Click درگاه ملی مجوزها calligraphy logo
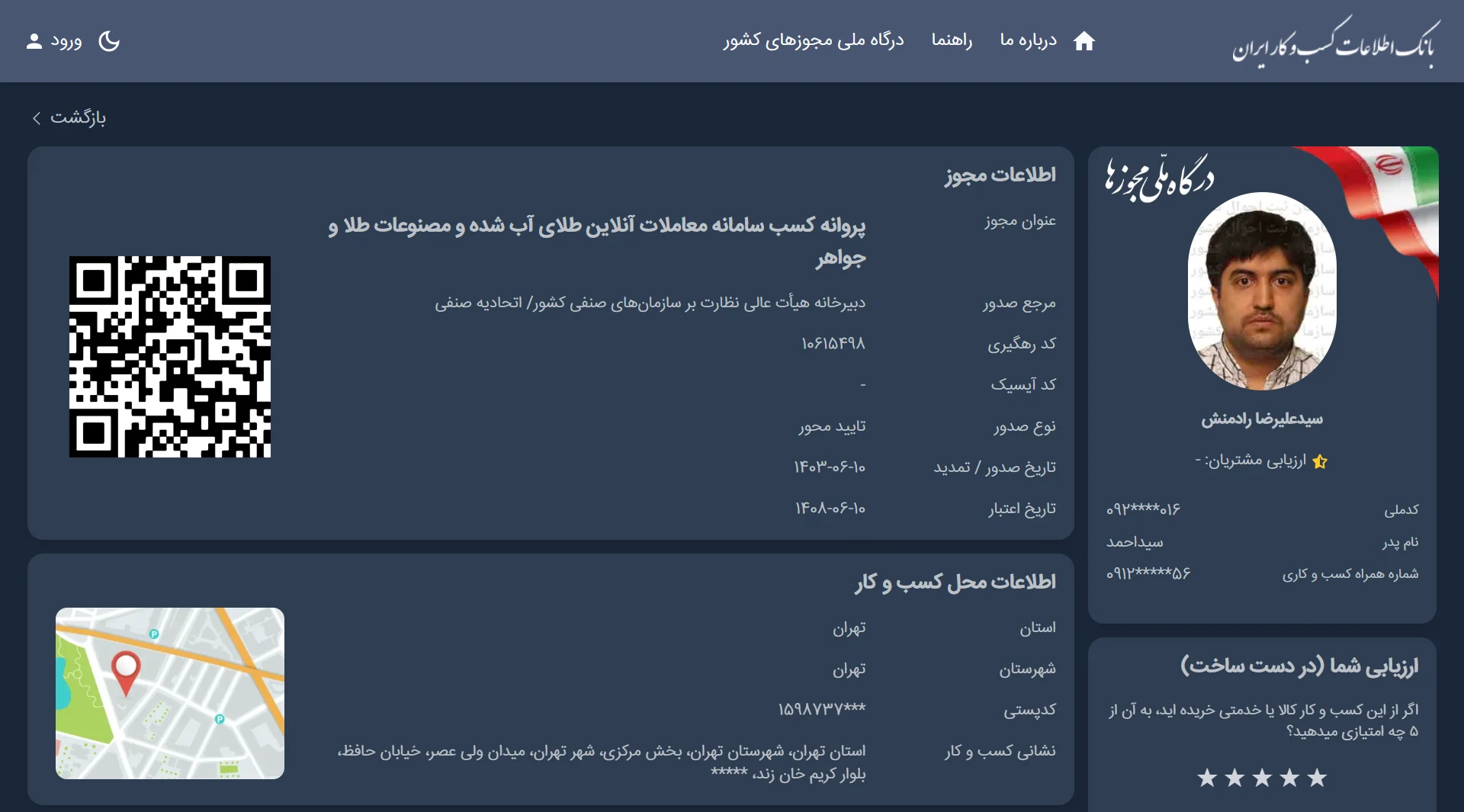The image size is (1464, 812). click(1159, 178)
